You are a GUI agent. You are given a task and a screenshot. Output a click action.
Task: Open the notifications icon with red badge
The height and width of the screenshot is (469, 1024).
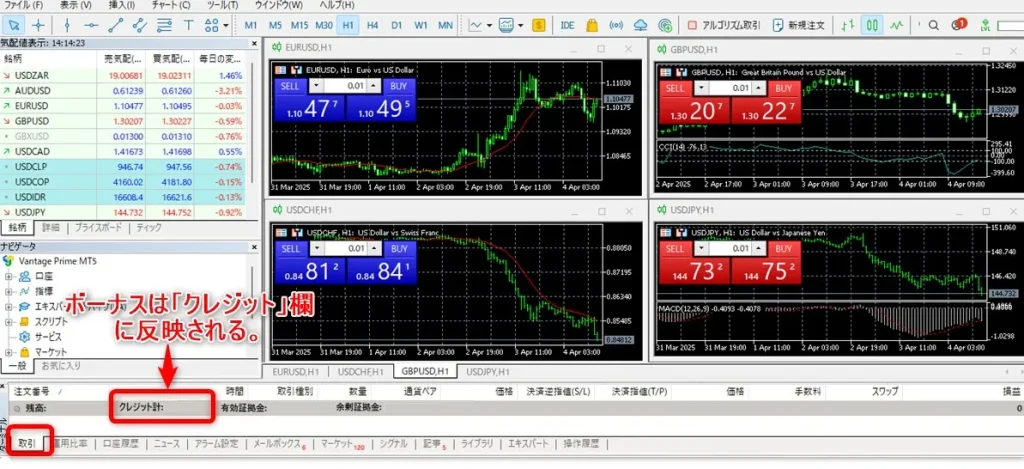(958, 25)
